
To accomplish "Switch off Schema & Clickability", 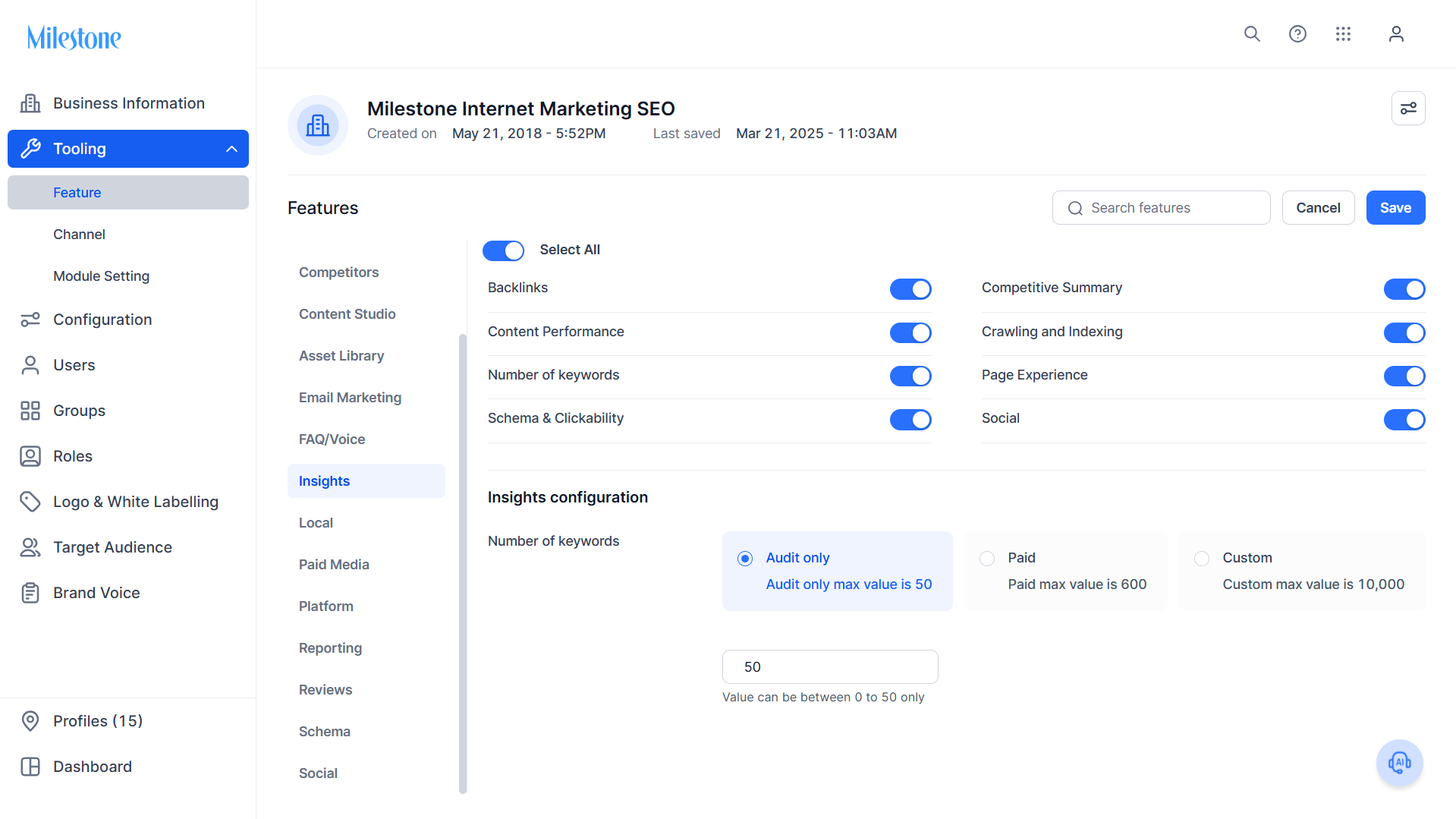I will 910,420.
